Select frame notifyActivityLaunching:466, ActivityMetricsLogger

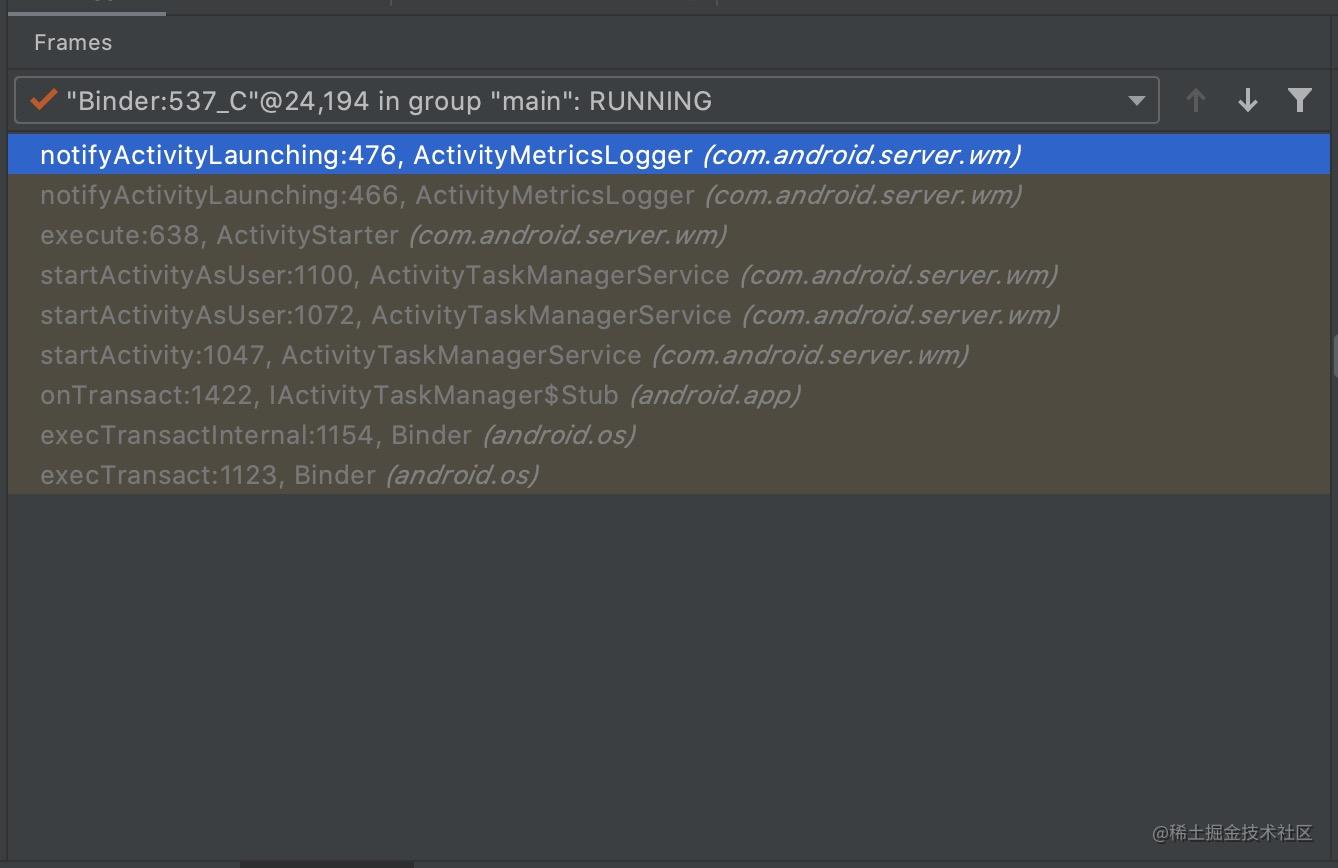669,195
